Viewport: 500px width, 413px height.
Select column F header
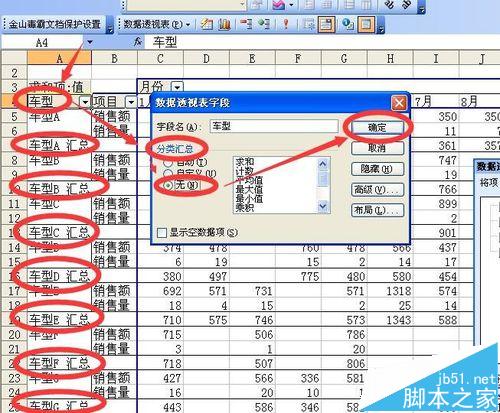click(298, 58)
